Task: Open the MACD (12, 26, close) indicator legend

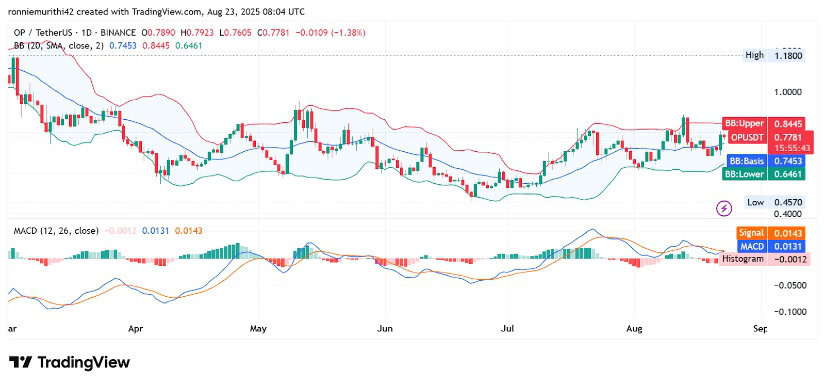Action: [x=54, y=230]
